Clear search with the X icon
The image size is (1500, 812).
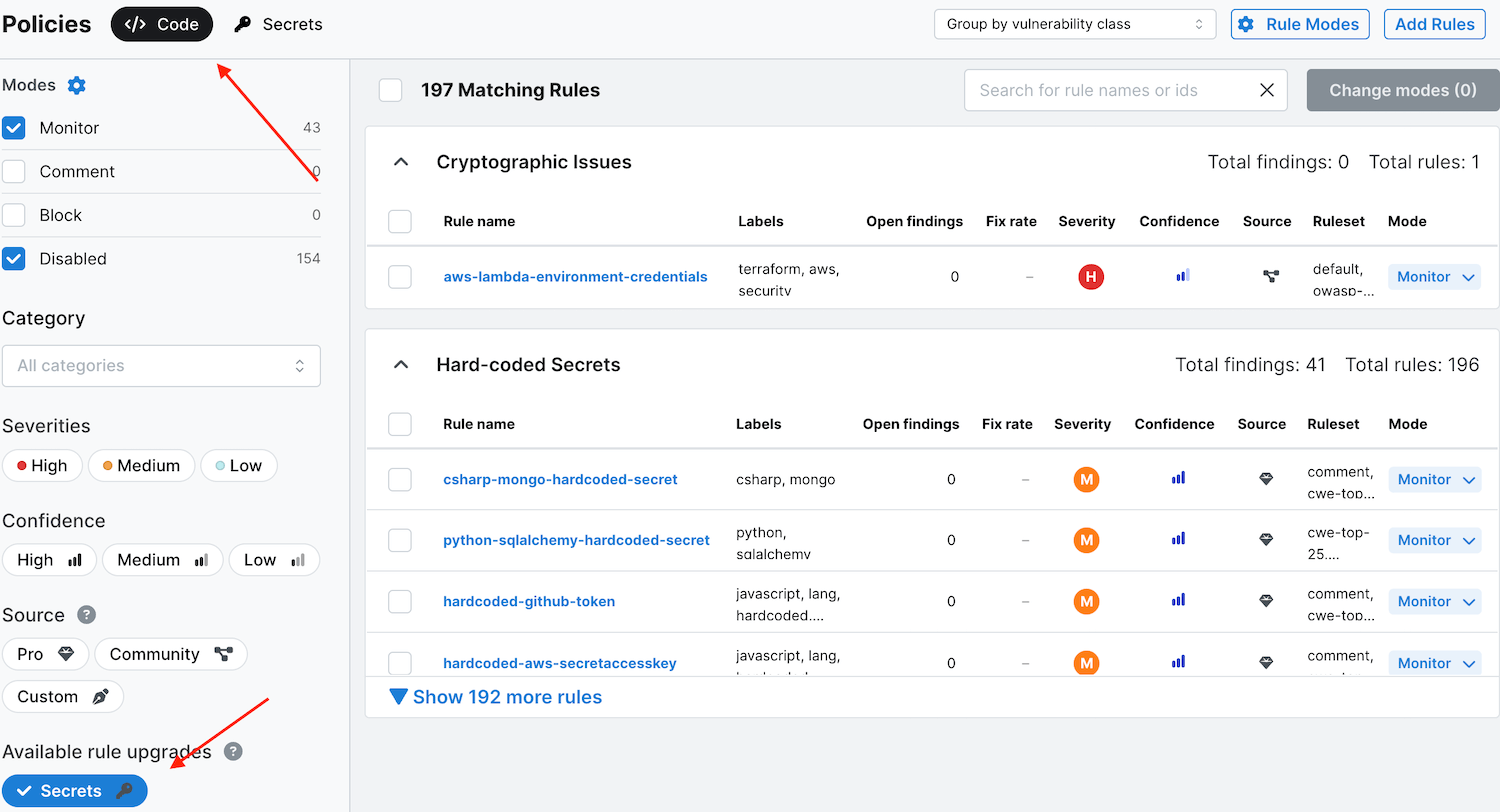coord(1267,90)
